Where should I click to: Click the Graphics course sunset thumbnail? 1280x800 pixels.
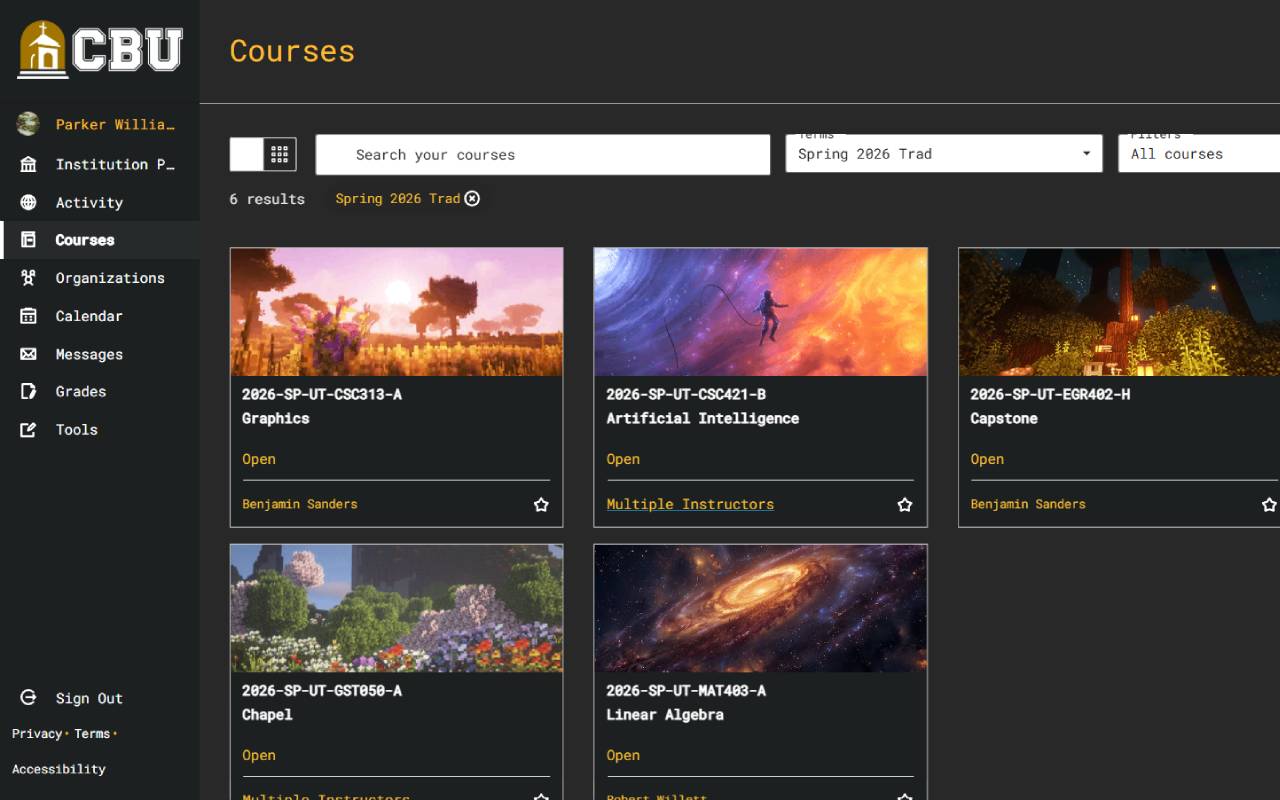396,312
